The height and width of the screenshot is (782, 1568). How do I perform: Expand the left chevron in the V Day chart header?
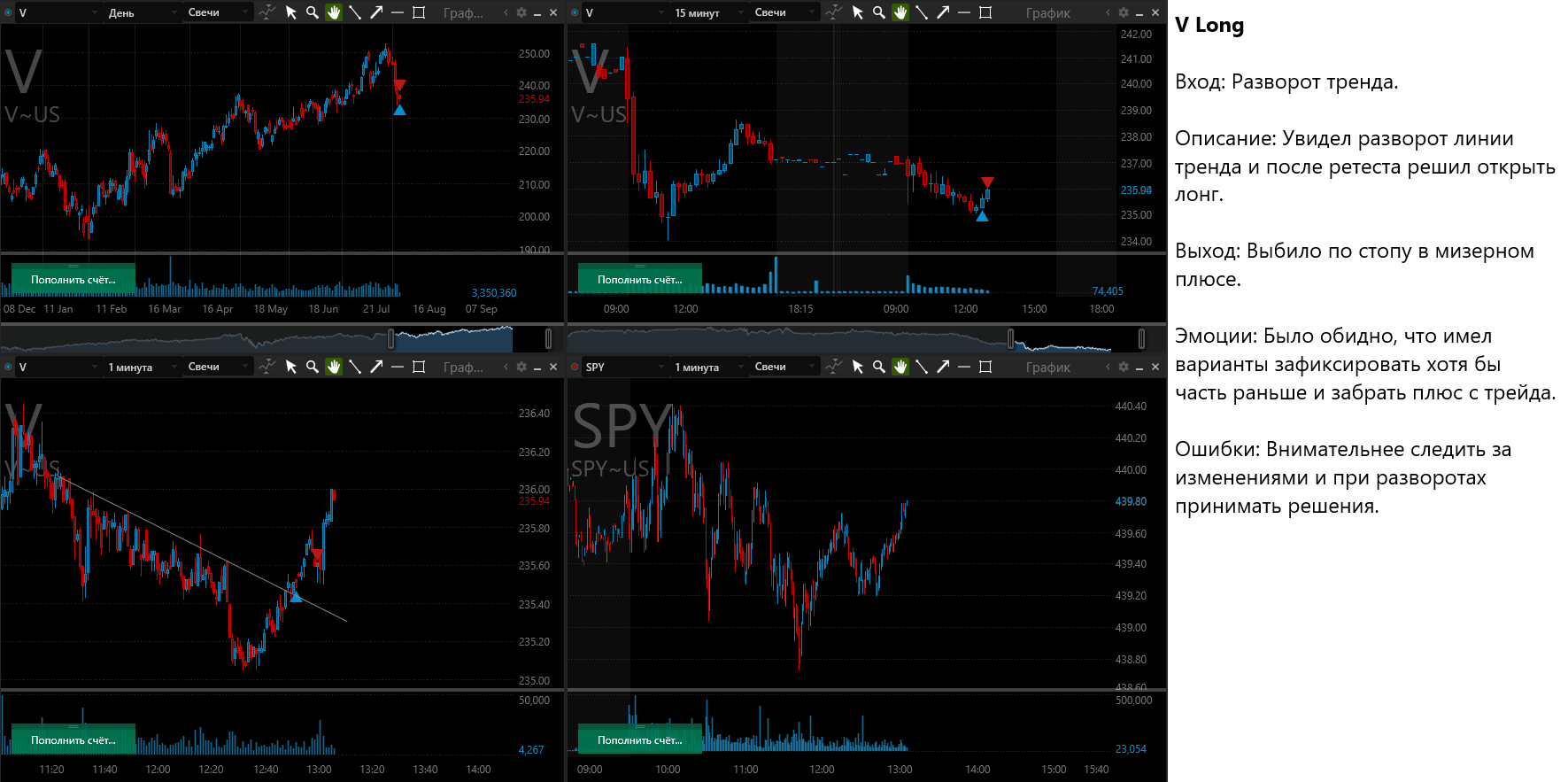tap(506, 12)
